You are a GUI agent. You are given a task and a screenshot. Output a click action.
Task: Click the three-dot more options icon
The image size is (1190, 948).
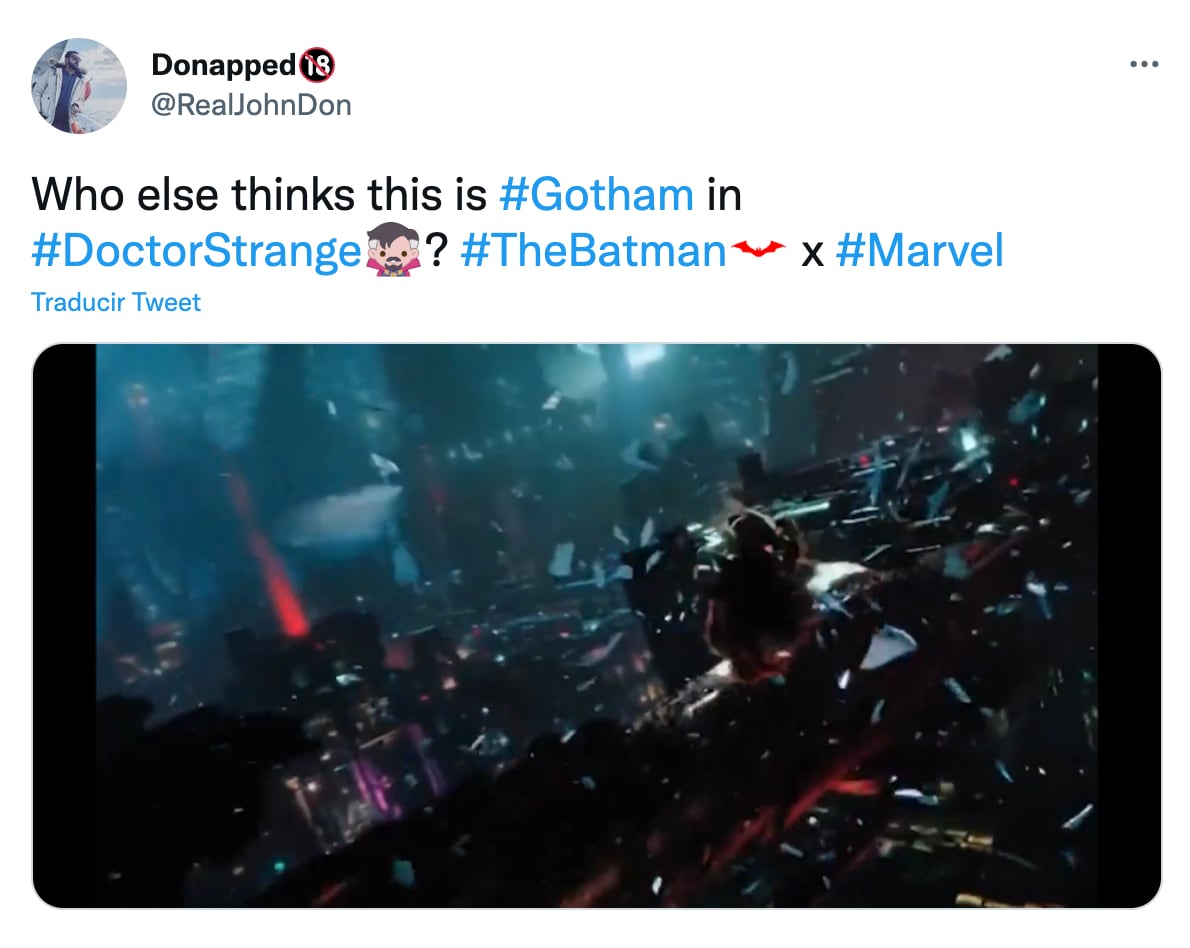point(1143,65)
